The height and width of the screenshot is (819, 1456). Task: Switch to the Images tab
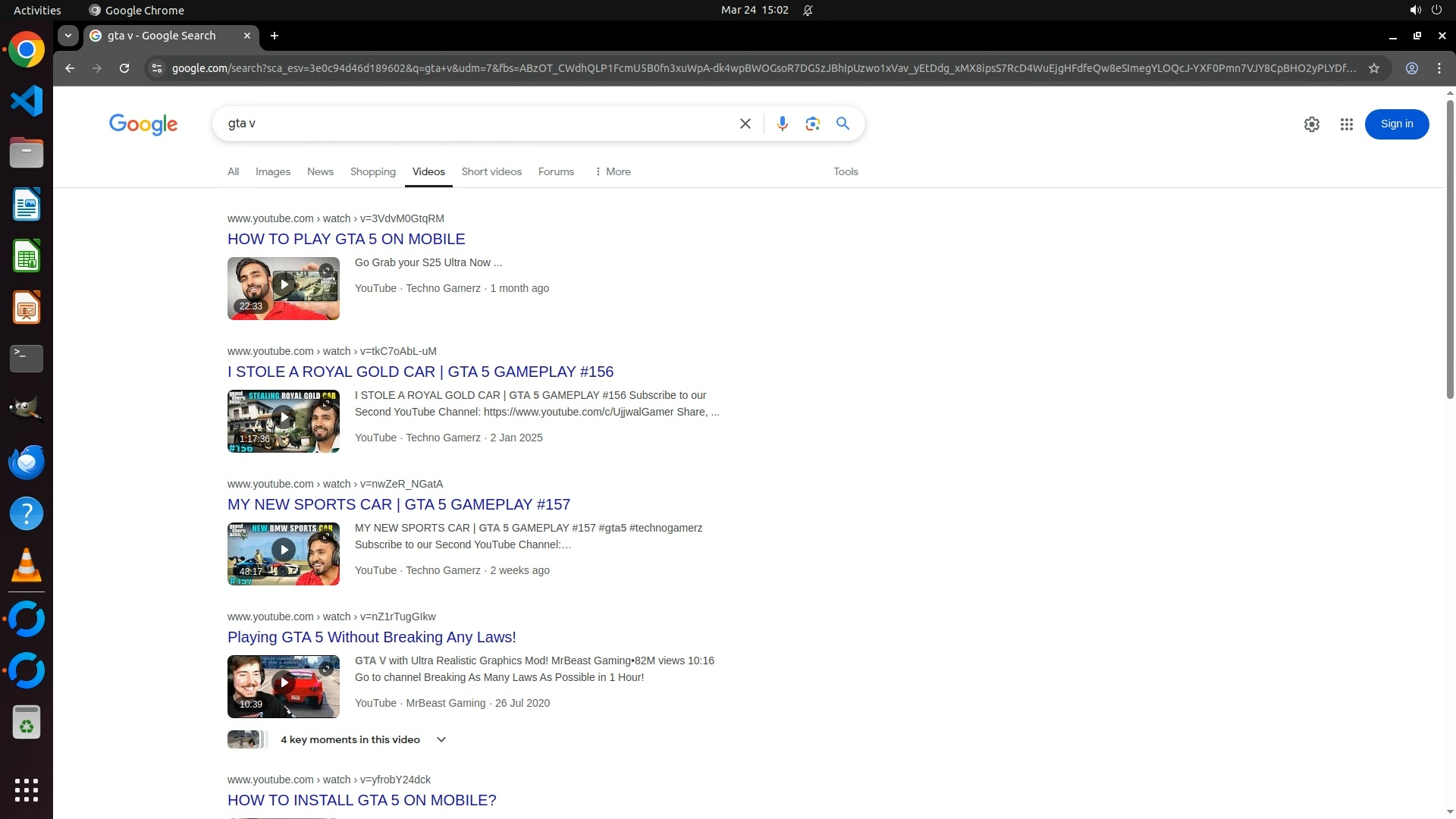point(272,171)
